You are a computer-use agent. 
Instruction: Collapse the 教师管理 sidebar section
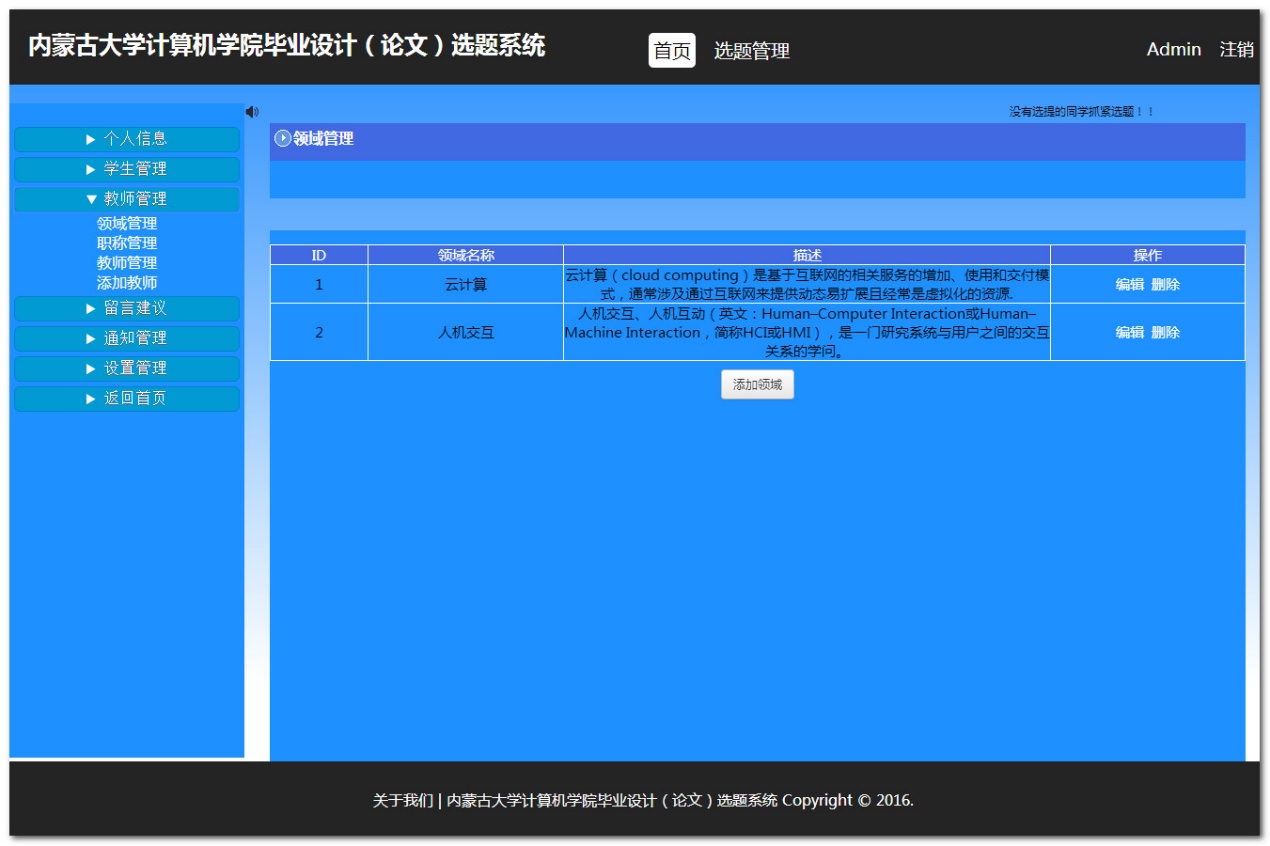pos(127,199)
